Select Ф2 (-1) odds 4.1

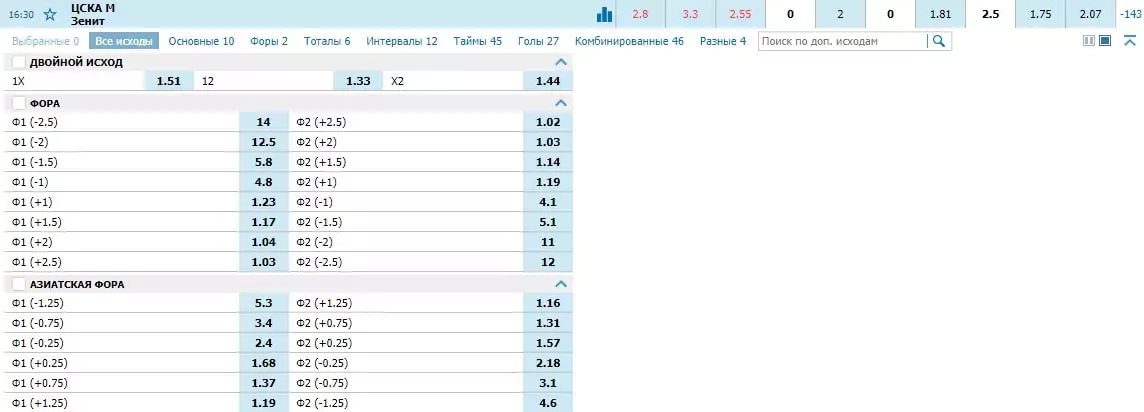pos(548,202)
